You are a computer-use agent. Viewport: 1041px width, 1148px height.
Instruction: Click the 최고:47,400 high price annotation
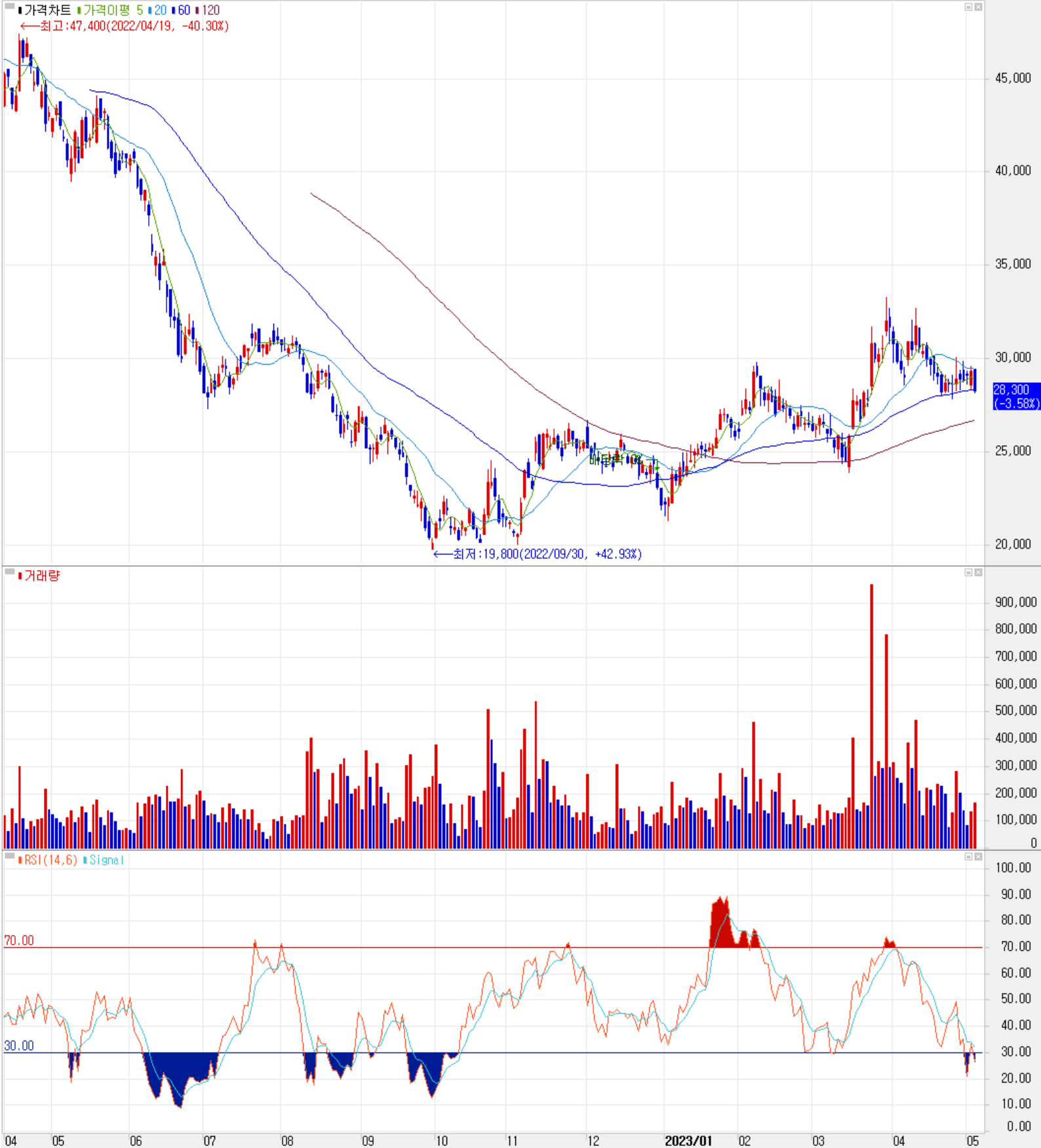(125, 26)
